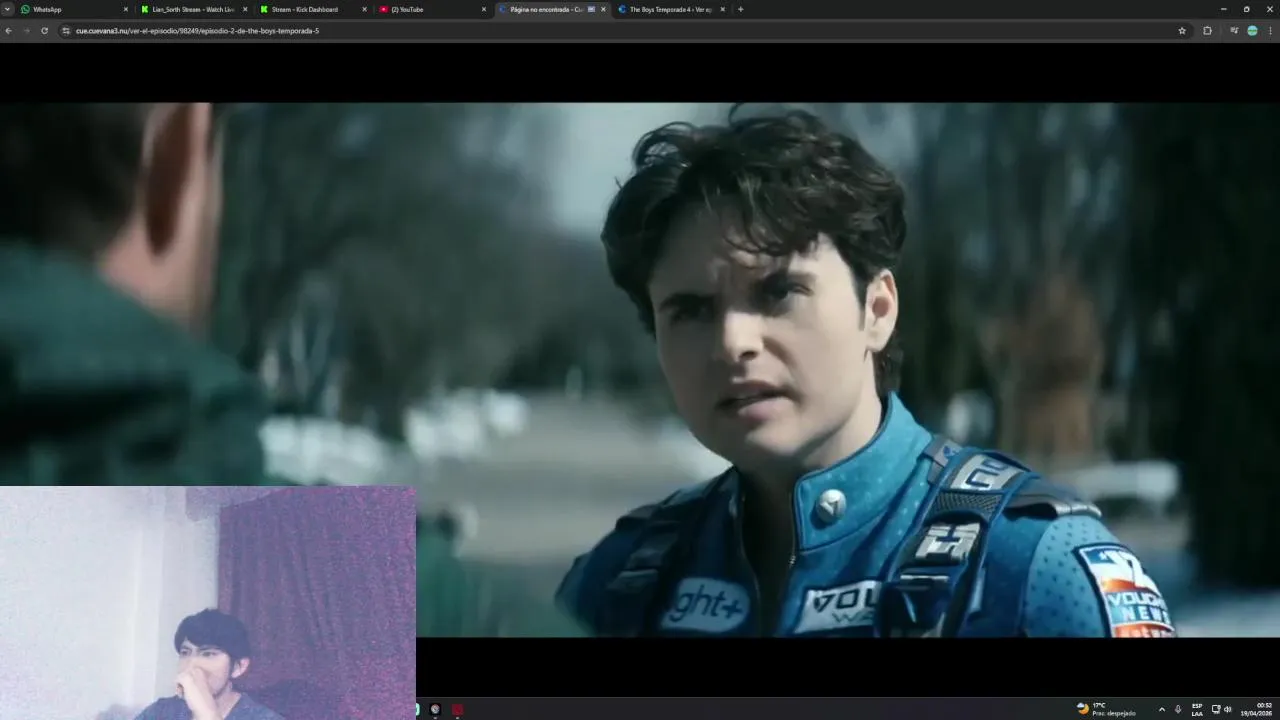Open the media controls toolbar icon

[1234, 31]
